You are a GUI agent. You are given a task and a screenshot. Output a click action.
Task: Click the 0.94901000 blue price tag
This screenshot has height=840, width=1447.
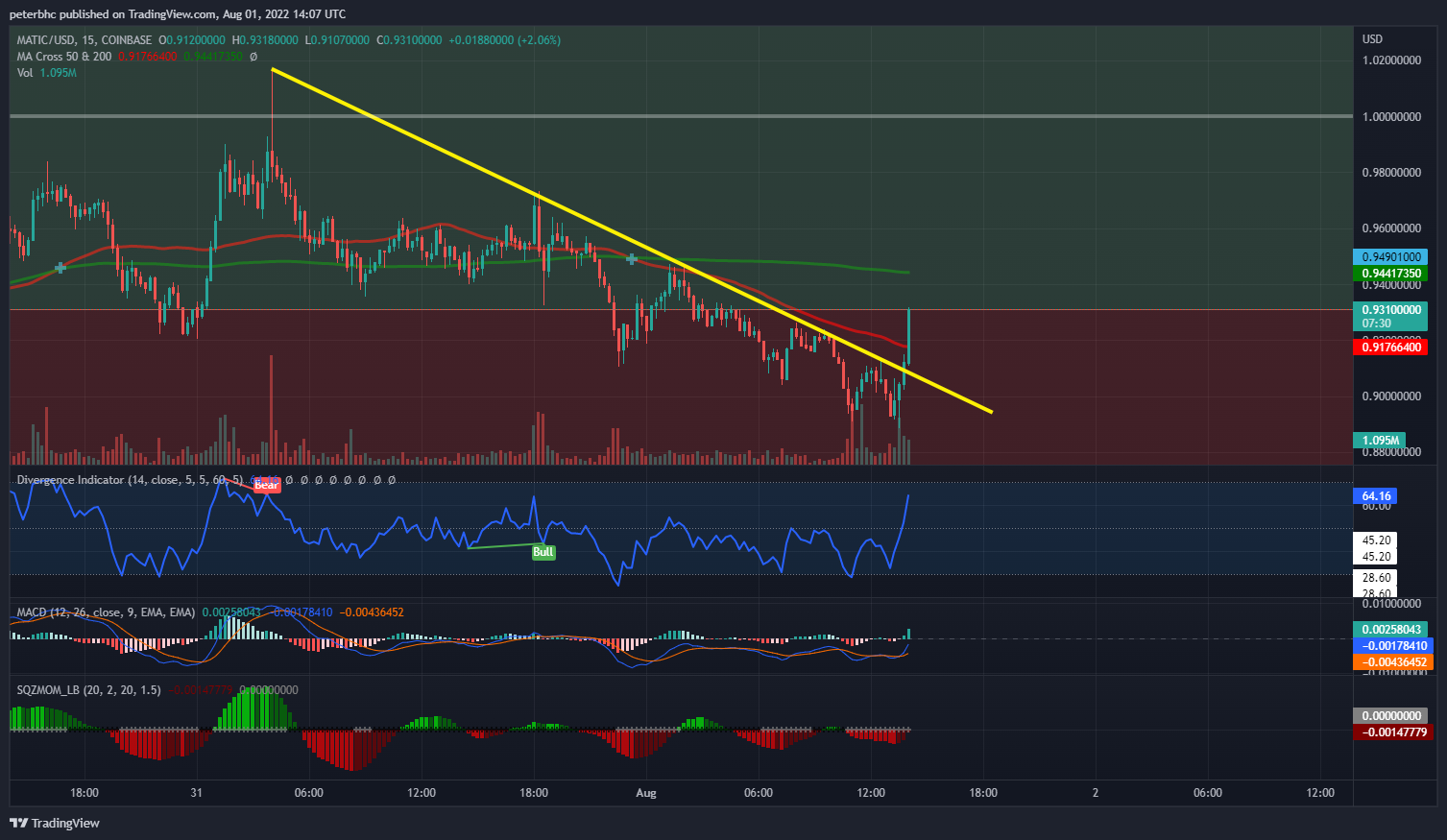tap(1390, 257)
